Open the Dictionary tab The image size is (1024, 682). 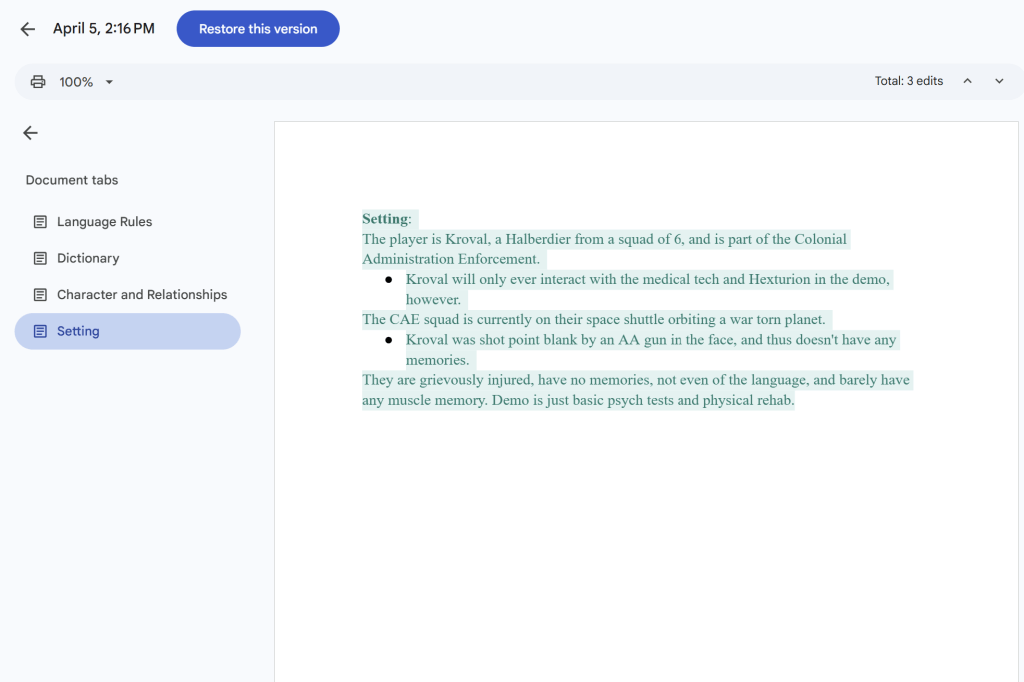click(127, 258)
